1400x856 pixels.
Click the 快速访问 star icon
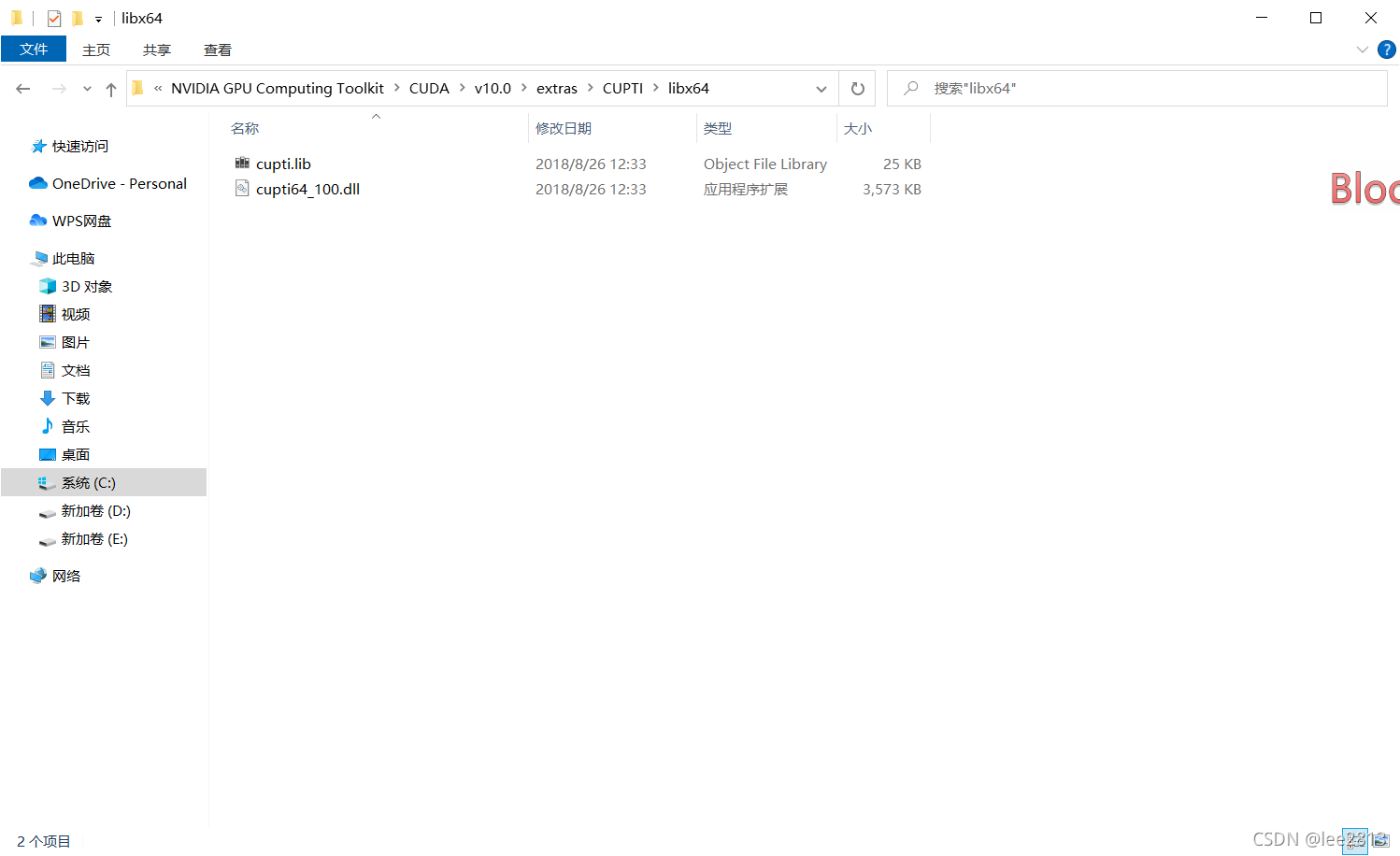coord(38,146)
